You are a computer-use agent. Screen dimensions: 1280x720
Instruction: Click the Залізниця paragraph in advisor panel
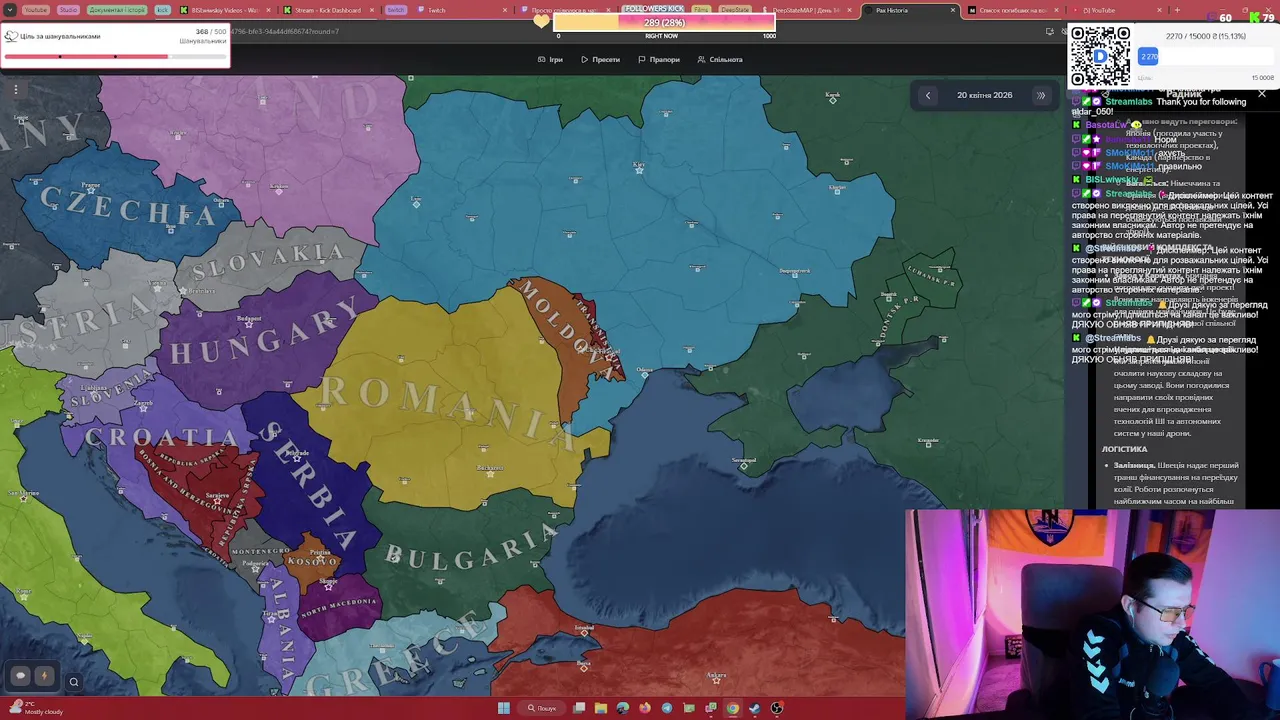(1176, 483)
